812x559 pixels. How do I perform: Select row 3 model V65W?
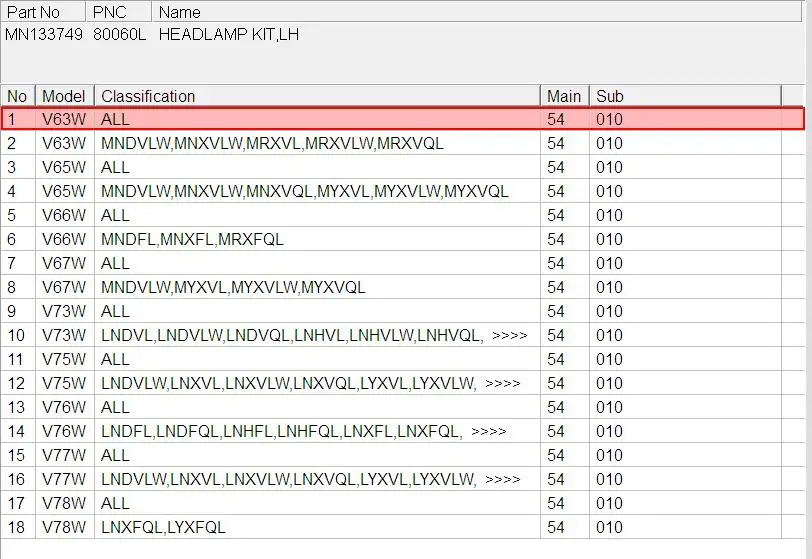pos(64,167)
